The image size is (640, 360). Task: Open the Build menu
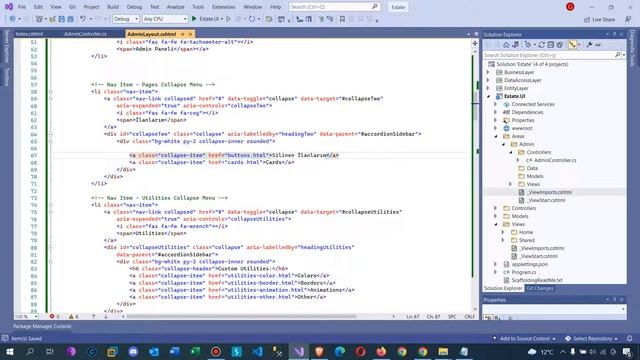[x=113, y=7]
